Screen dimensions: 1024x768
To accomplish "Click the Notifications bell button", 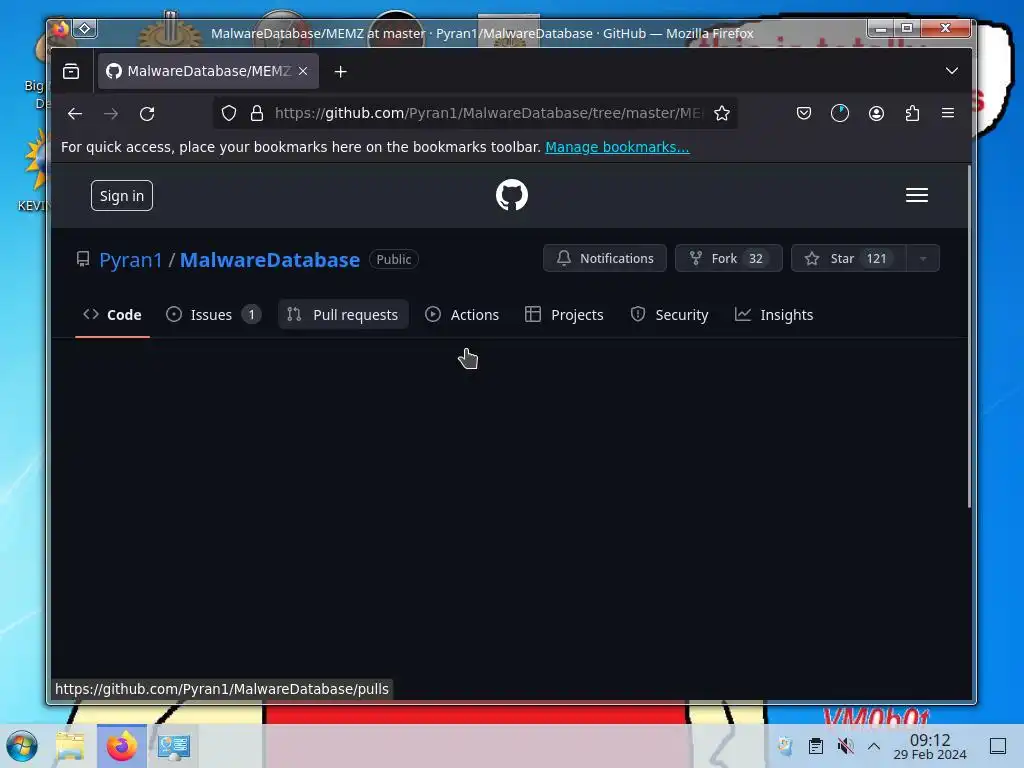I will [605, 259].
